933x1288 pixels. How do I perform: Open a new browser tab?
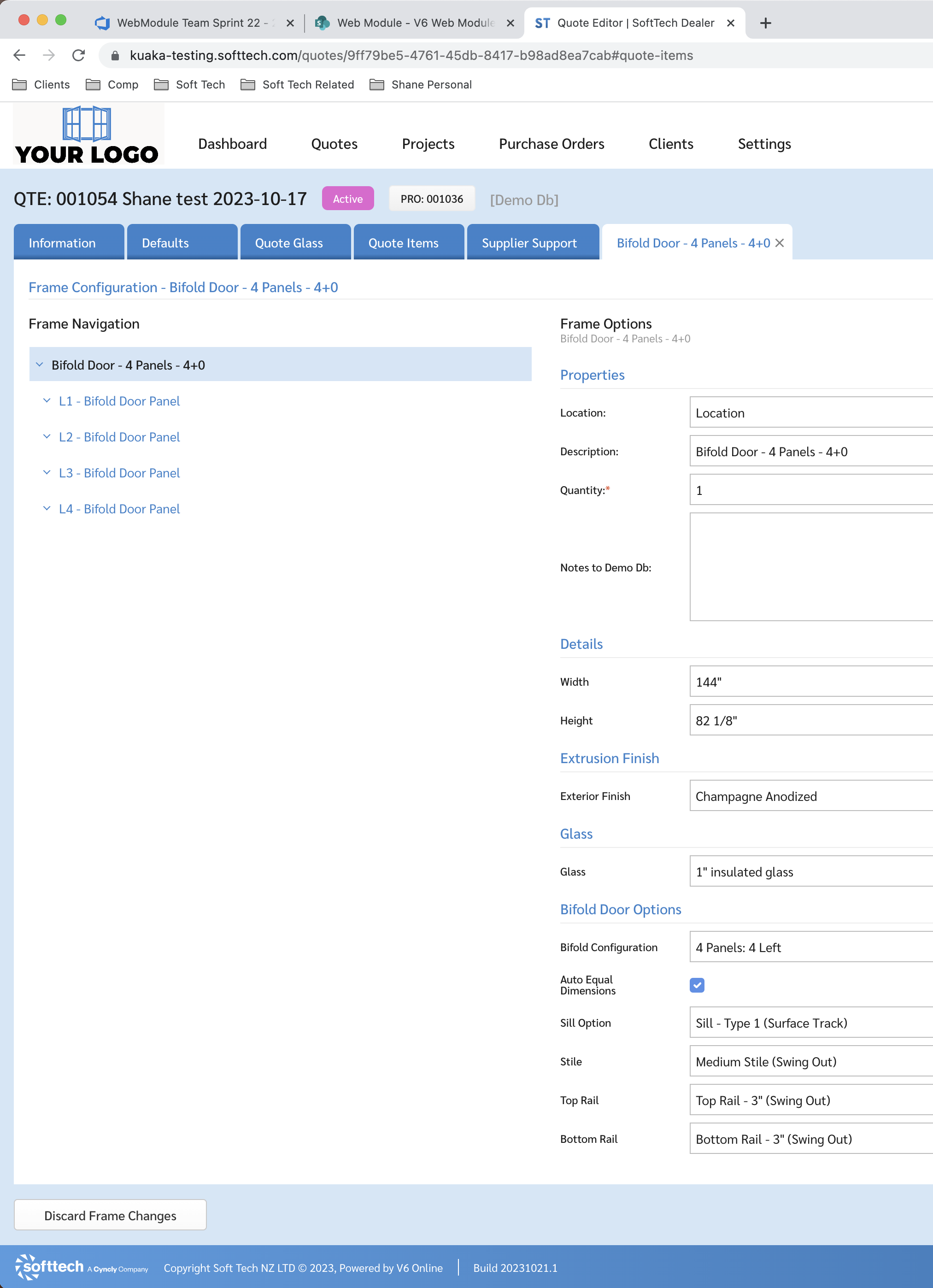(x=765, y=24)
